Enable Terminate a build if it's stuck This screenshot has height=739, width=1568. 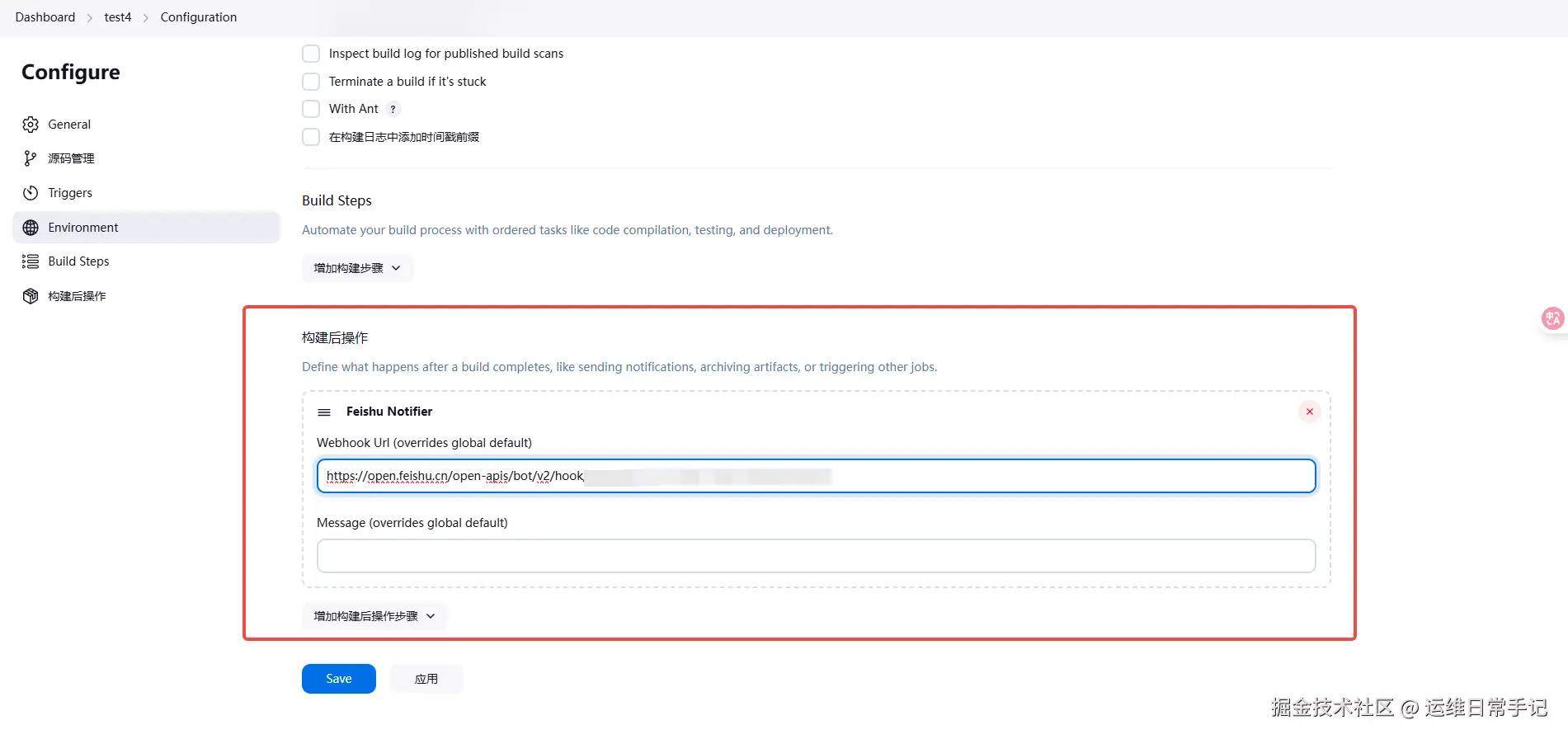pos(311,82)
